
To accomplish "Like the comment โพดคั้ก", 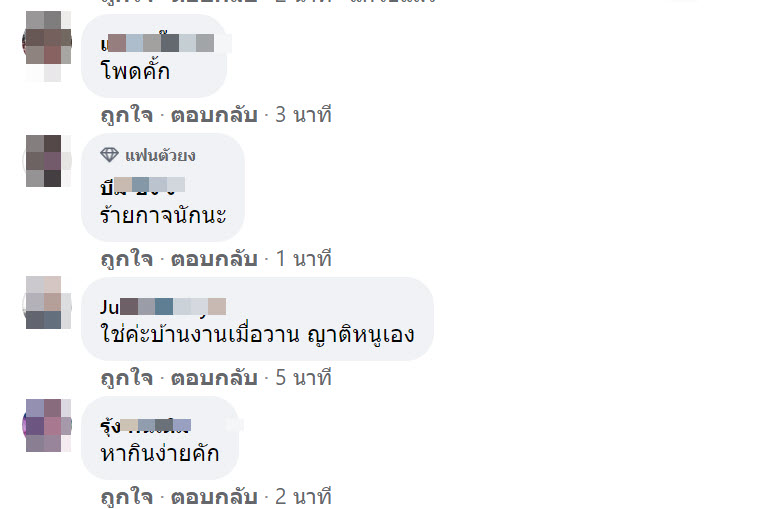I will tap(126, 115).
